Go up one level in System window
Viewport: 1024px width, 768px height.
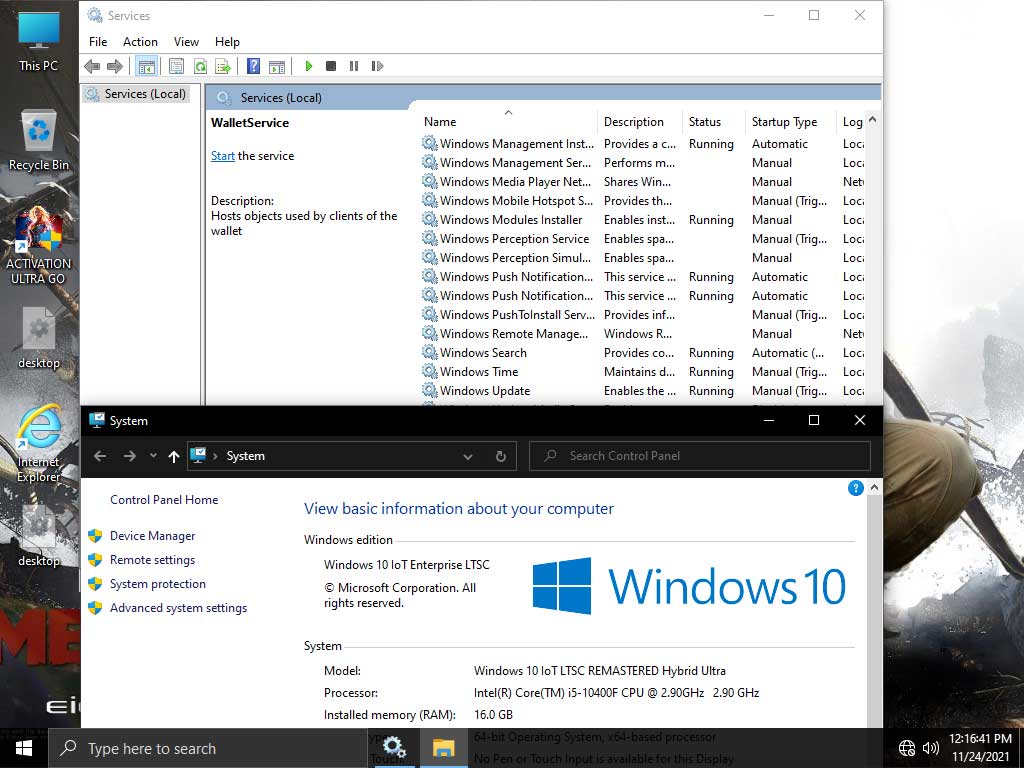pos(174,456)
